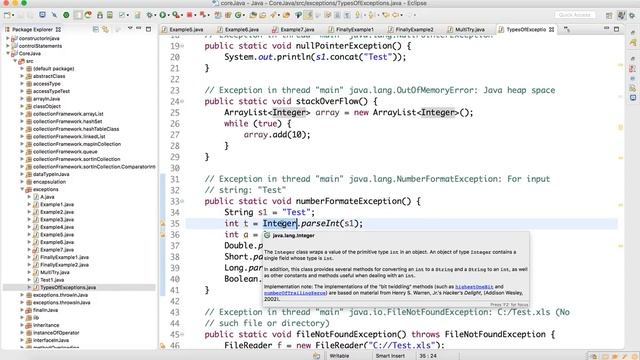
Task: Expand the MultiTry.java file node
Action: pos(30,272)
